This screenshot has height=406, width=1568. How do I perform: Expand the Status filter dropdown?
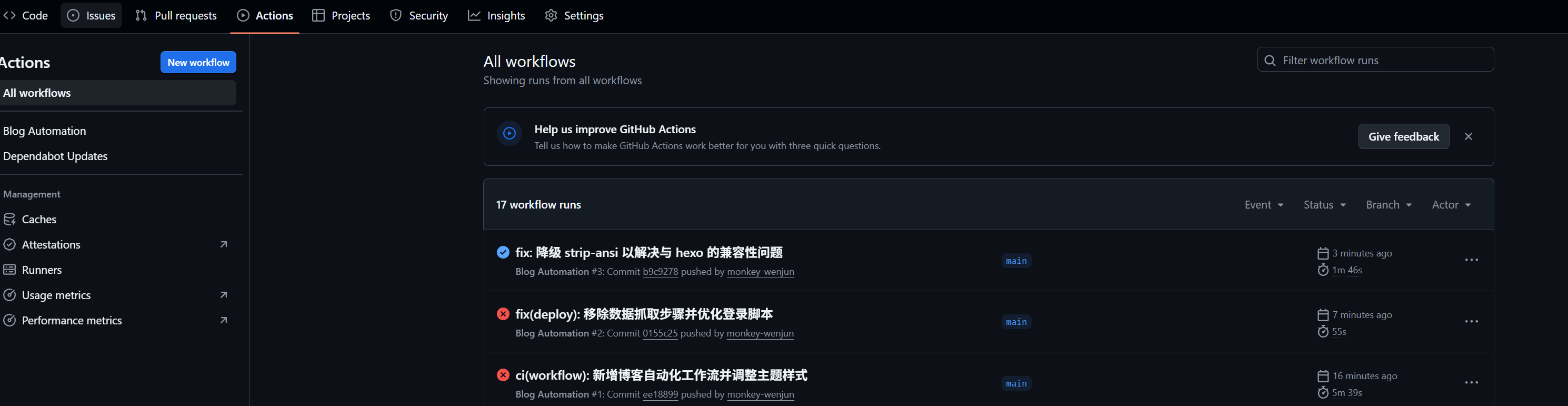[1324, 204]
